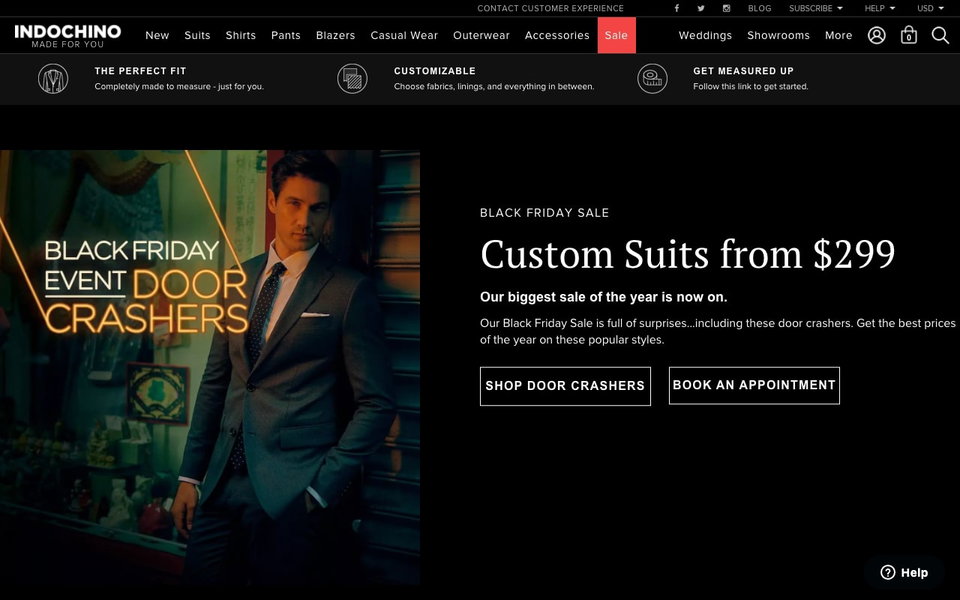Open the Blazers menu item
The image size is (960, 600).
click(336, 36)
